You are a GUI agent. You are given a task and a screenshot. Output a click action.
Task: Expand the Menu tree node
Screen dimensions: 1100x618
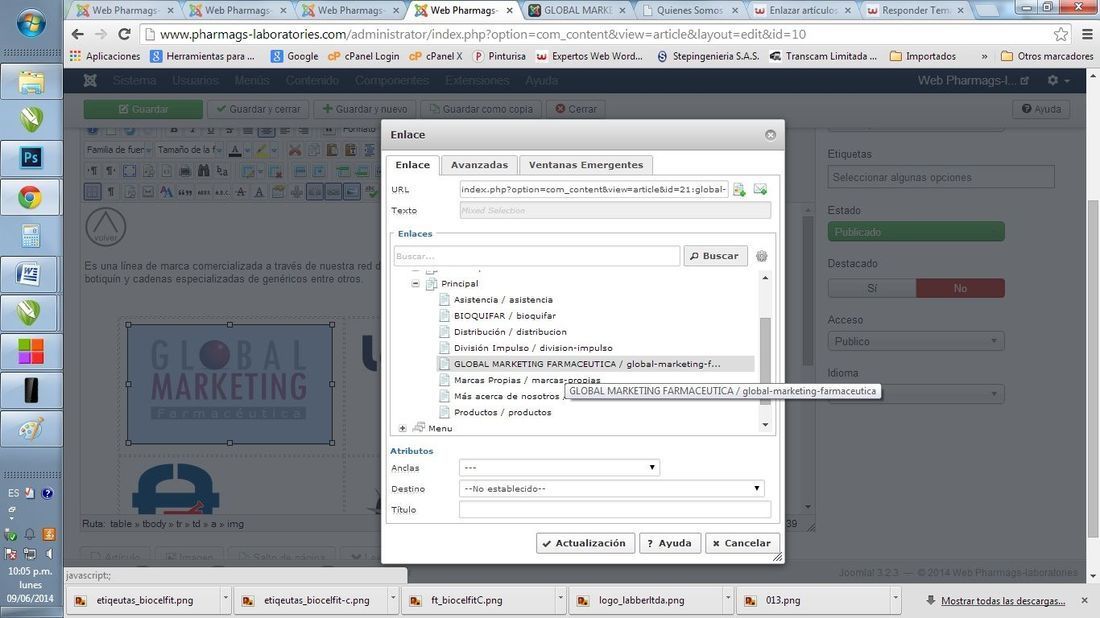402,428
